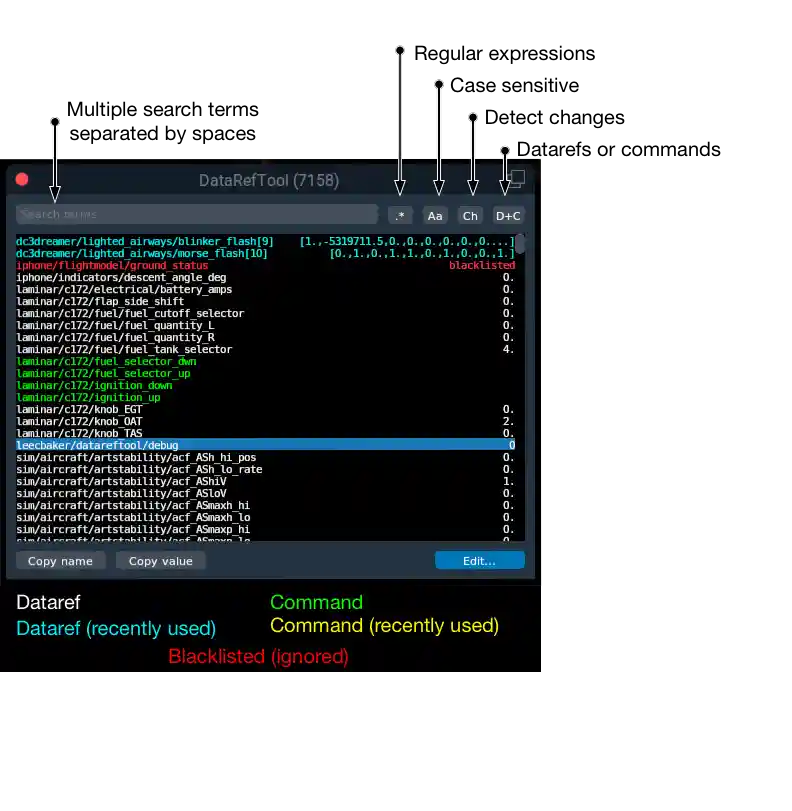The height and width of the screenshot is (811, 792).
Task: Select sim/aircraft/artstability/acf_ASloV row
Action: click(265, 493)
